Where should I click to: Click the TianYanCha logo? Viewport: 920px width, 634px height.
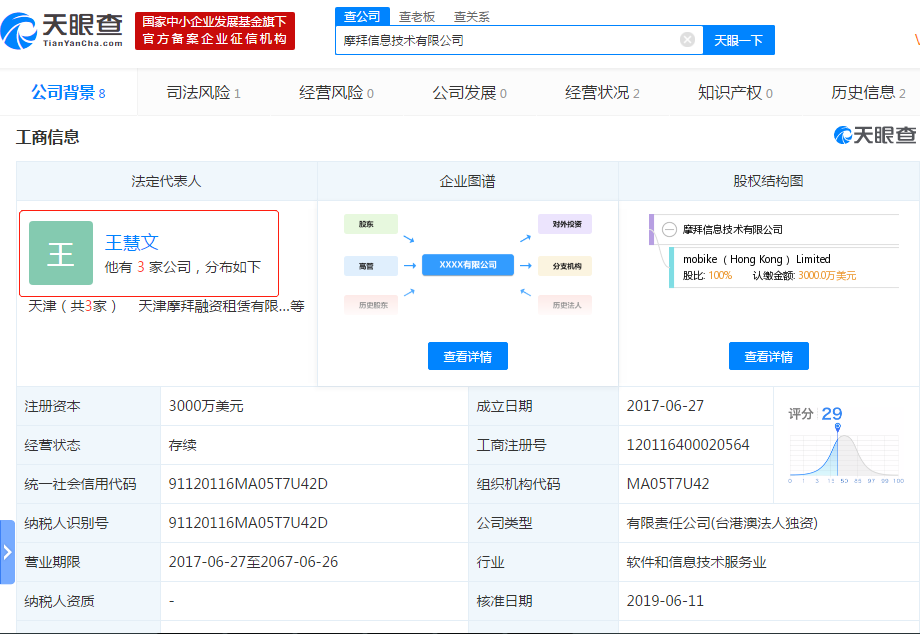click(x=62, y=30)
